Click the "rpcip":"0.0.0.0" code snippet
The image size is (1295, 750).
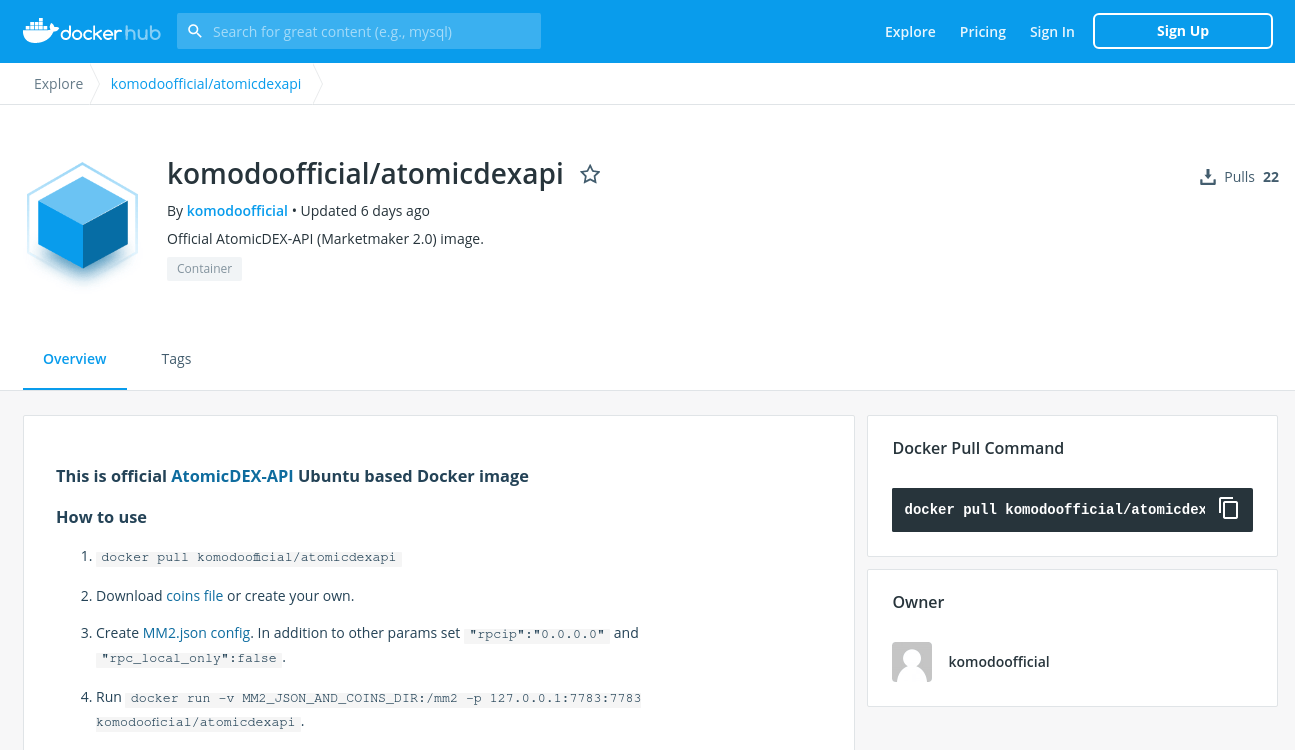[537, 634]
